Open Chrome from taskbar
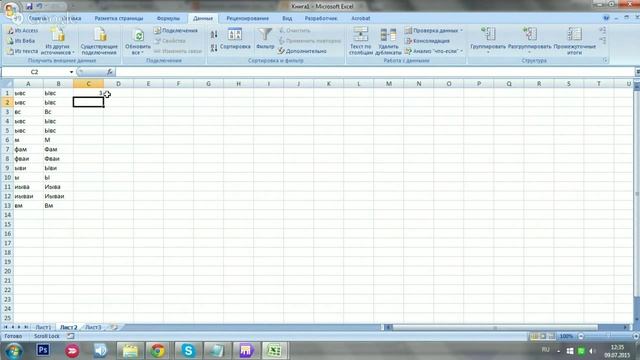Screen dimensions: 640x360 tap(158, 351)
